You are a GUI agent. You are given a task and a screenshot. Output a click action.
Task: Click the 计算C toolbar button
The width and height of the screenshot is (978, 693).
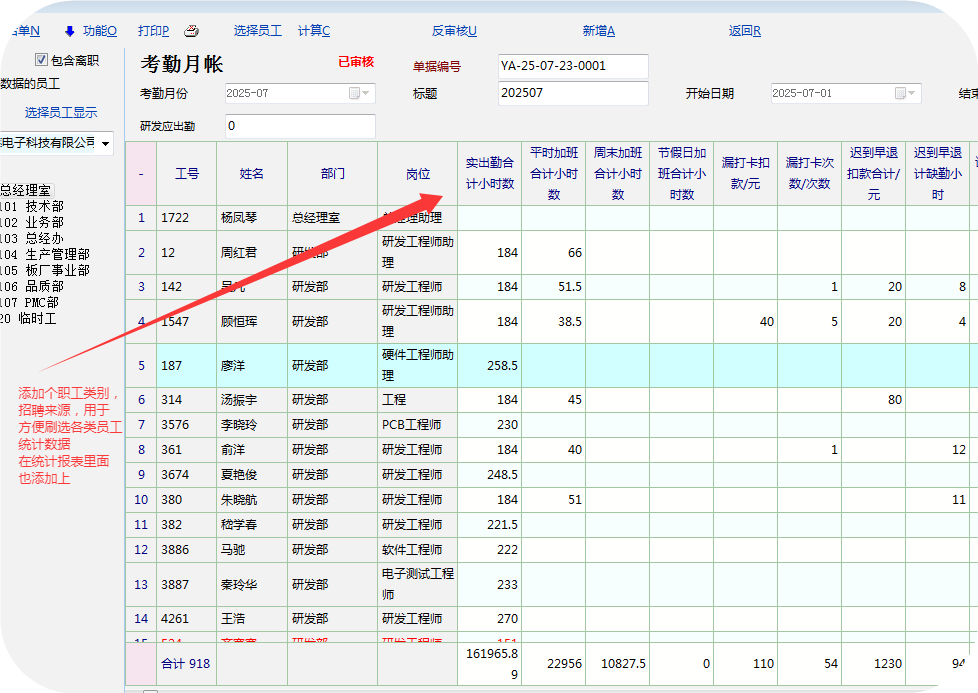314,31
